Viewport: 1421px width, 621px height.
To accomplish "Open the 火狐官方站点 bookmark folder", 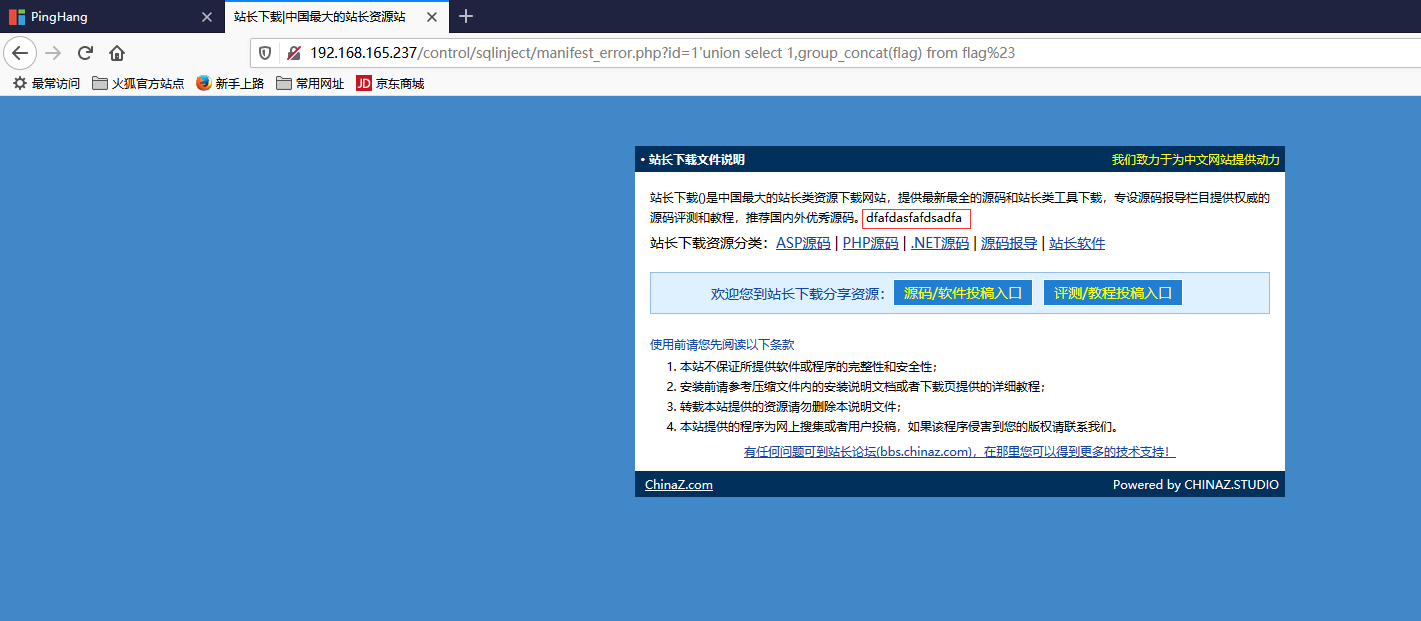I will [138, 84].
